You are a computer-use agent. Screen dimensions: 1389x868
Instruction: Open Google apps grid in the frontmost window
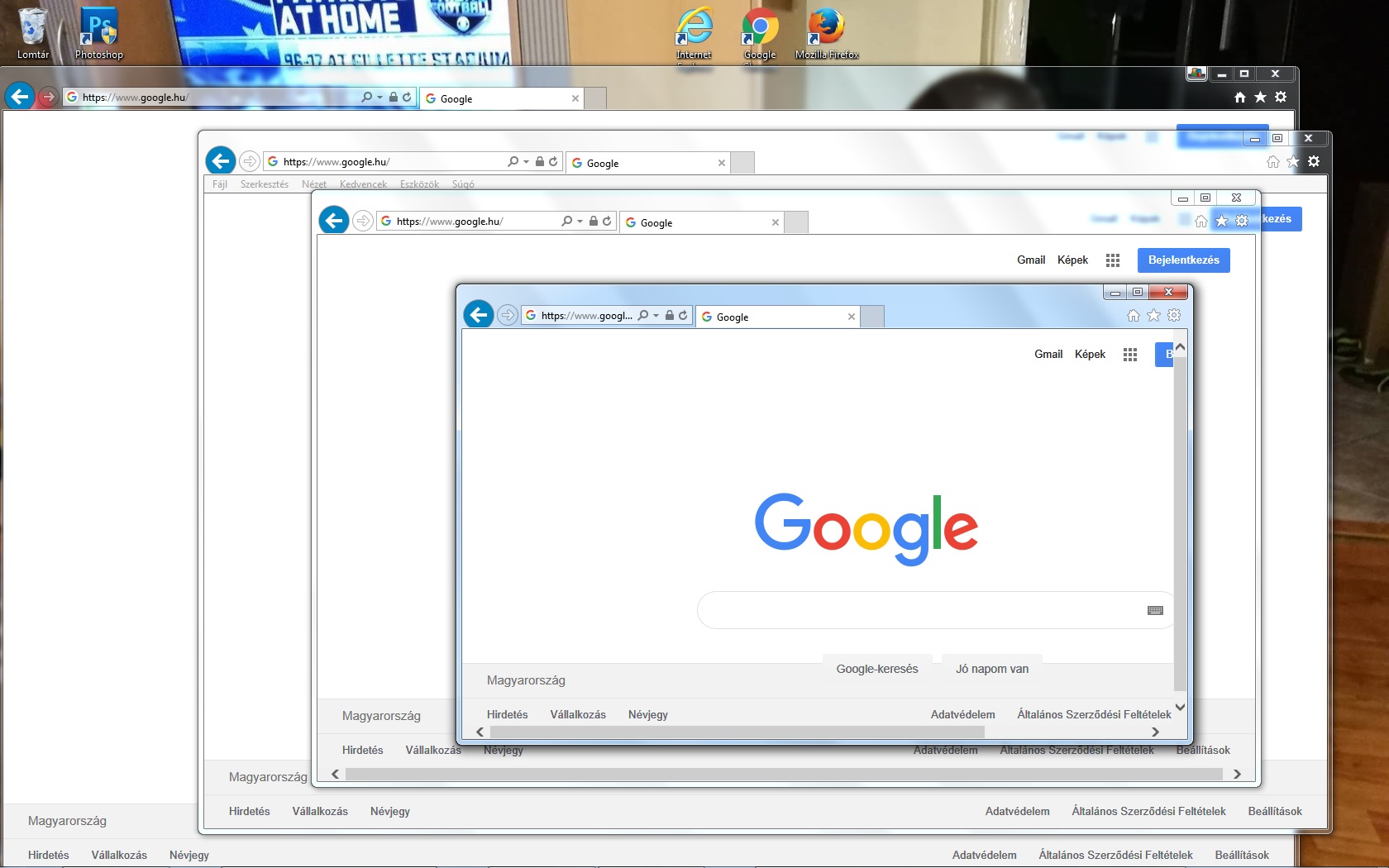pos(1130,355)
